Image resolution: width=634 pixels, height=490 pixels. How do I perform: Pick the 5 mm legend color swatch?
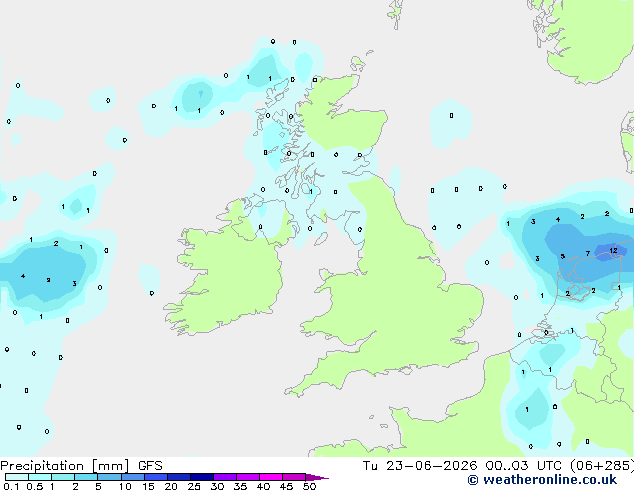109,477
